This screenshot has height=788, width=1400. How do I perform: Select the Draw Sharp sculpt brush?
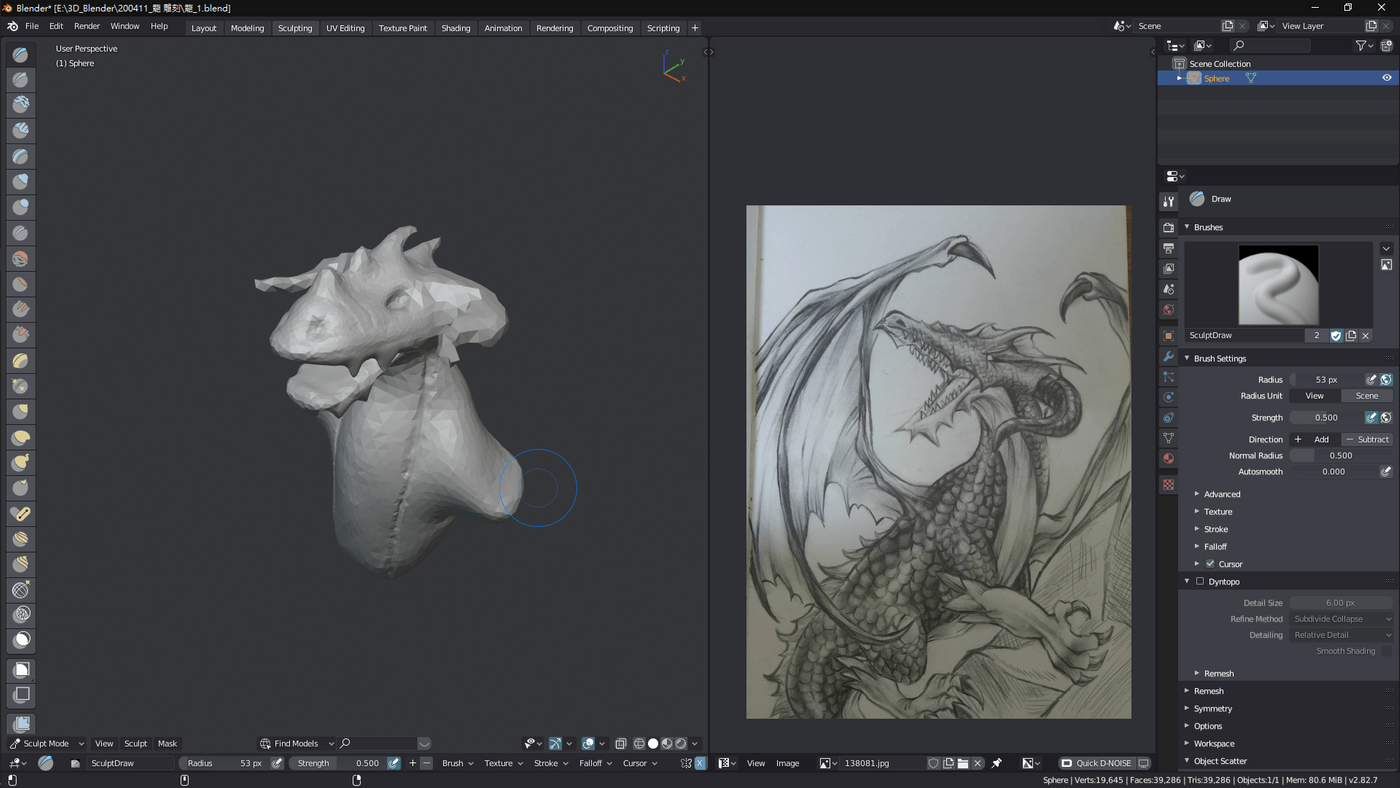click(x=21, y=79)
